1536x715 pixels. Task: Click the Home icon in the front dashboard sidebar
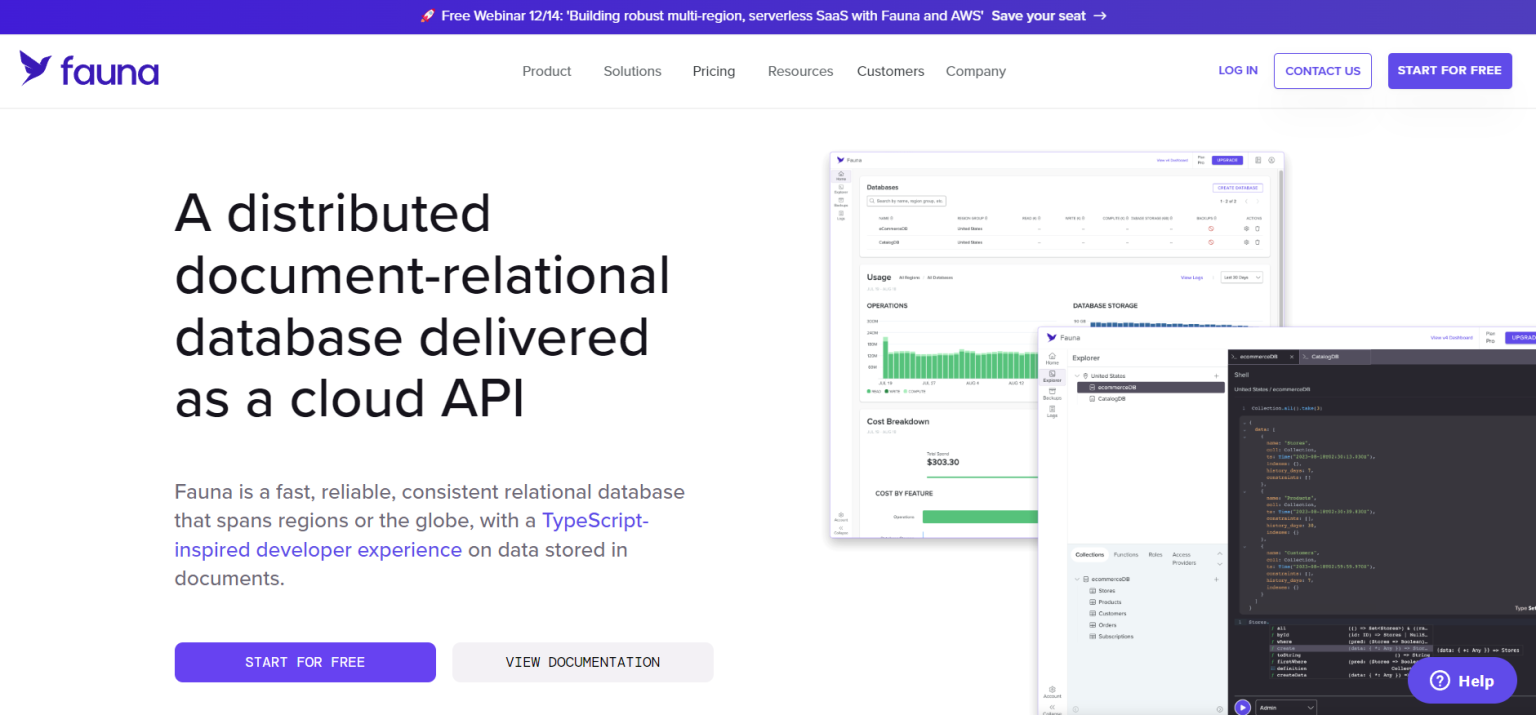[1052, 358]
